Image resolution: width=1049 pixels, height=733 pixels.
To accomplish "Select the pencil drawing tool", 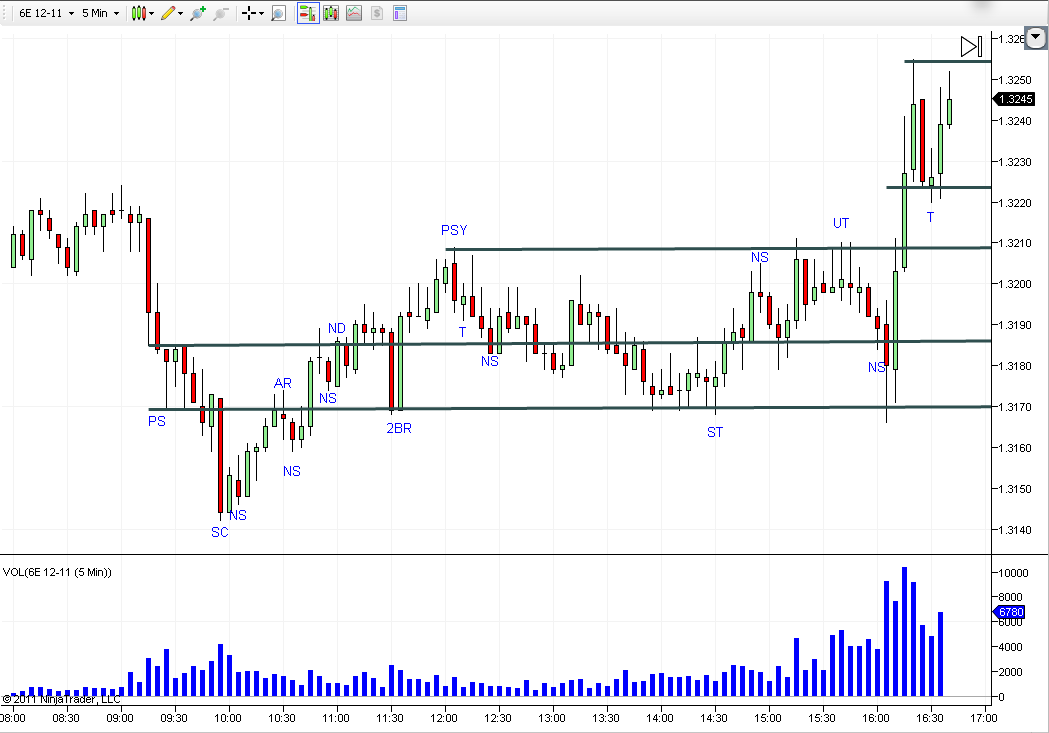I will click(167, 14).
